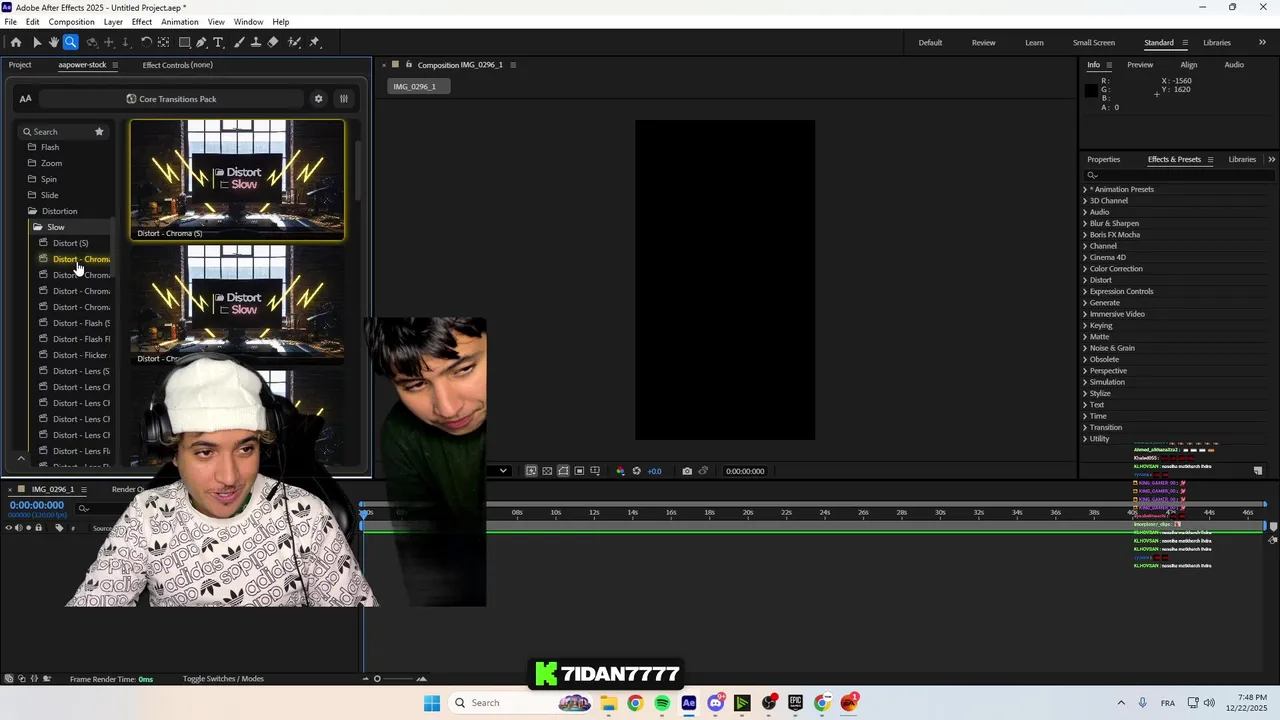
Task: Click the lock column switch
Action: point(39,528)
